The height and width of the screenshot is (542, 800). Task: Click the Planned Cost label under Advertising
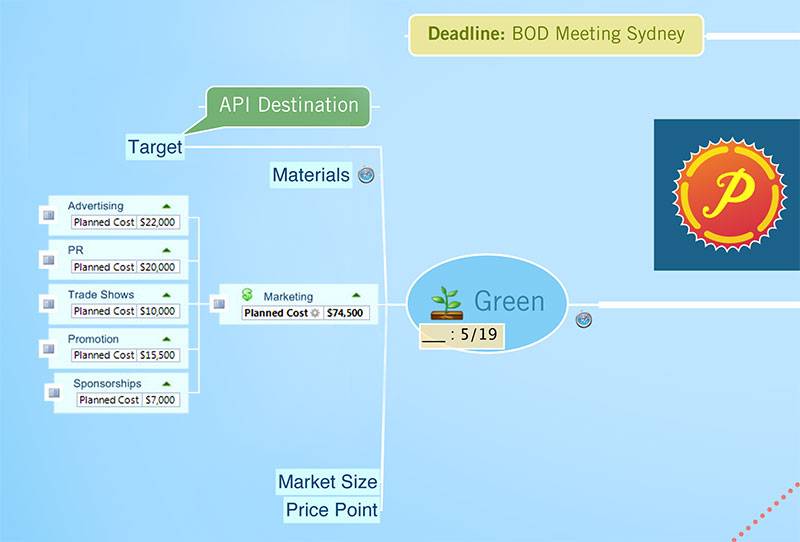104,223
